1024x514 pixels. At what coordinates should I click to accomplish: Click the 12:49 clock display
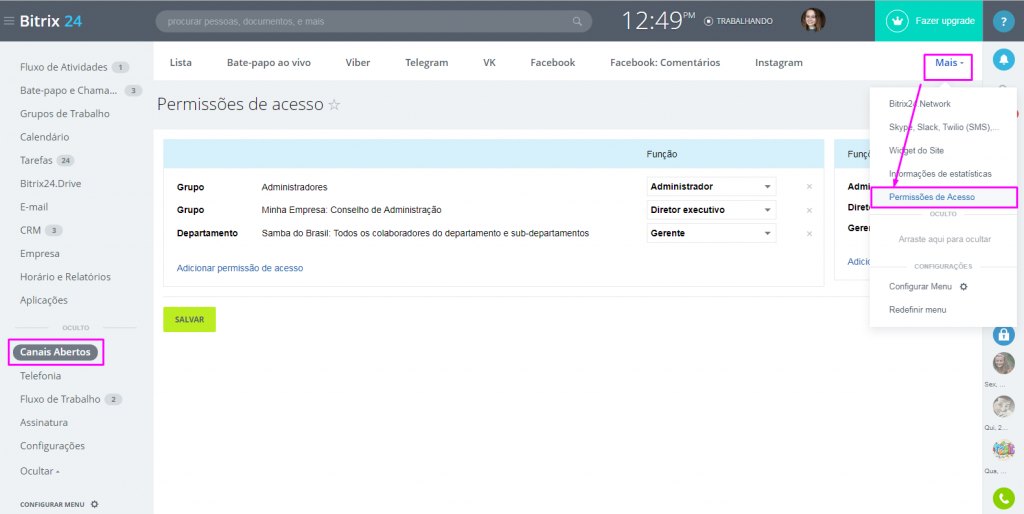pos(658,21)
